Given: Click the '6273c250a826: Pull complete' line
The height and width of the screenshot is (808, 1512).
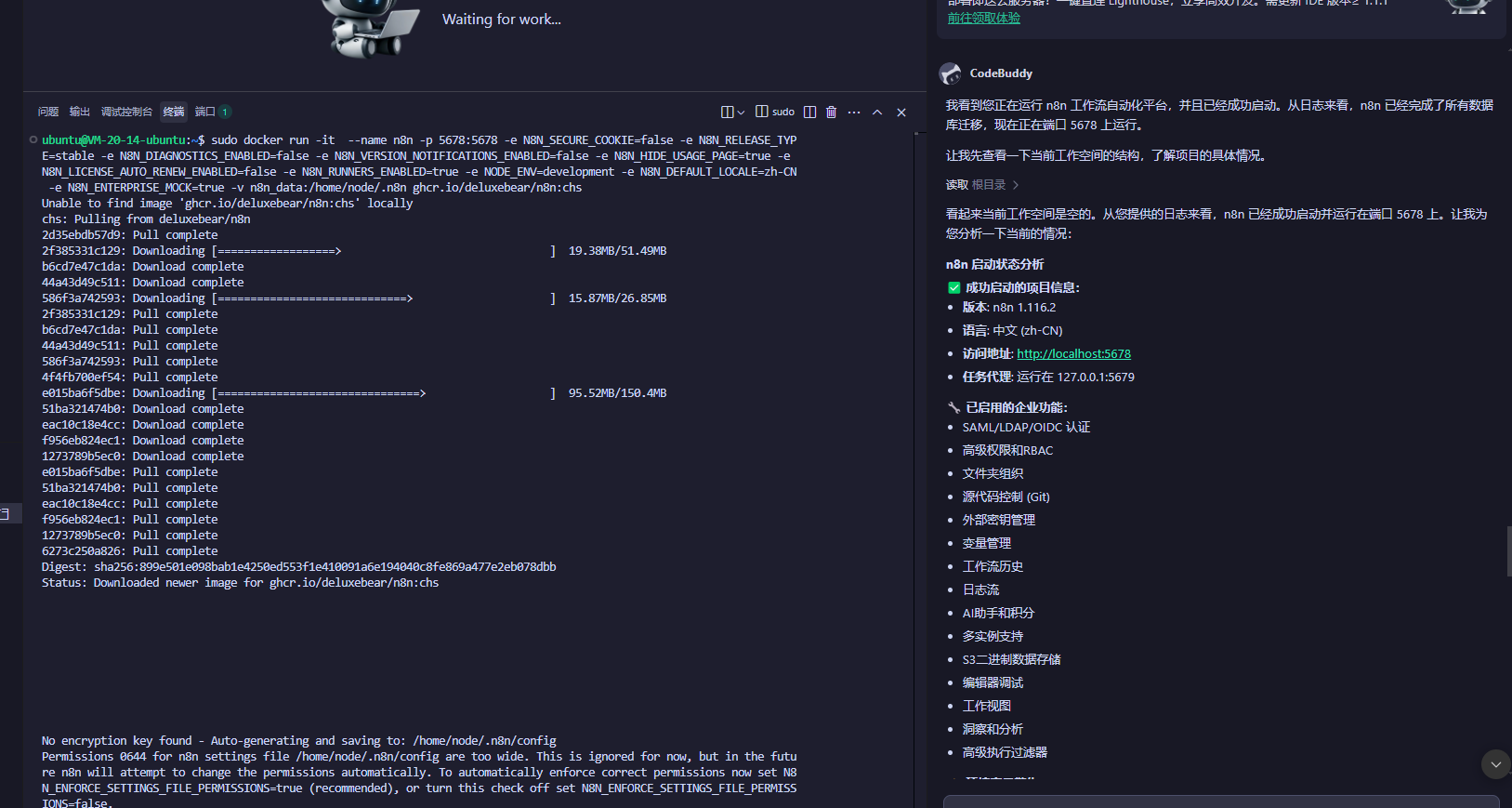Looking at the screenshot, I should click(130, 551).
